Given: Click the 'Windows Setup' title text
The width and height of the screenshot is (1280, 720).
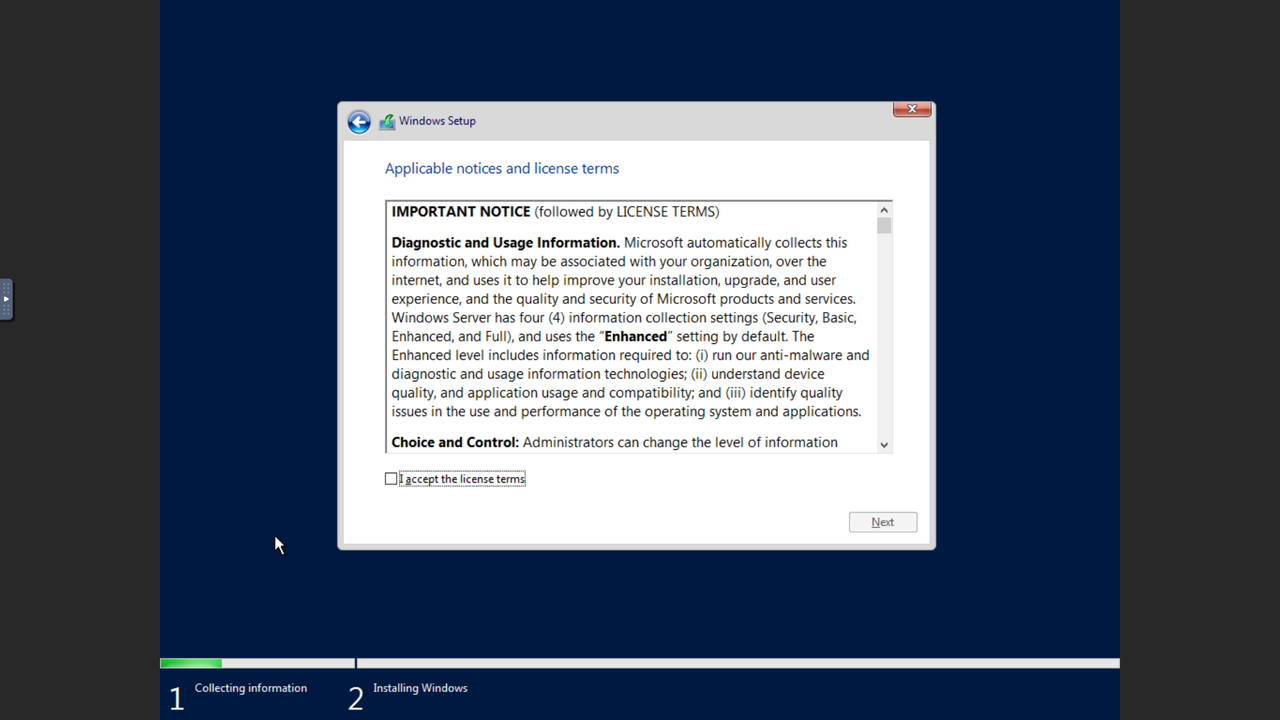Looking at the screenshot, I should [437, 121].
